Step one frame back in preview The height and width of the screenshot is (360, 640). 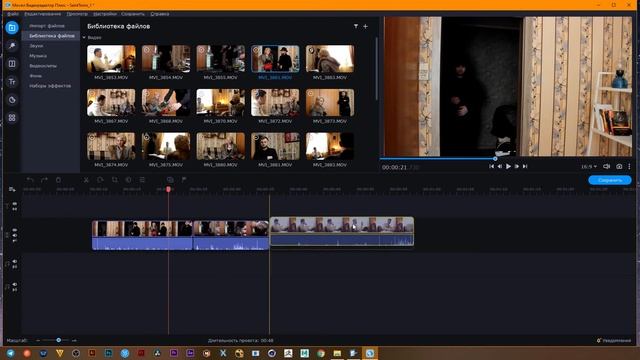[x=500, y=167]
